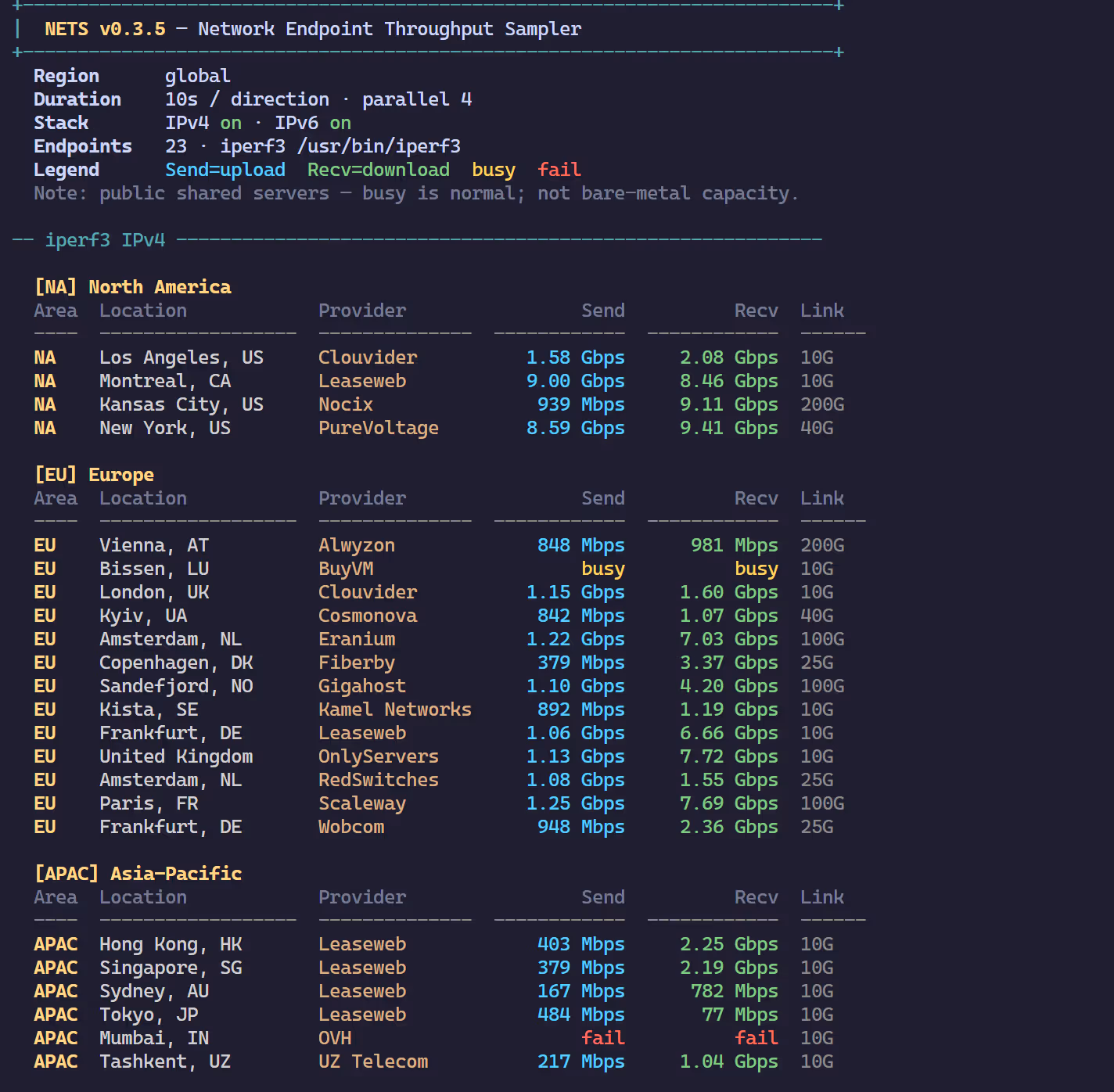Click the UZ Telecom provider name
1114x1092 pixels.
pos(373,1061)
